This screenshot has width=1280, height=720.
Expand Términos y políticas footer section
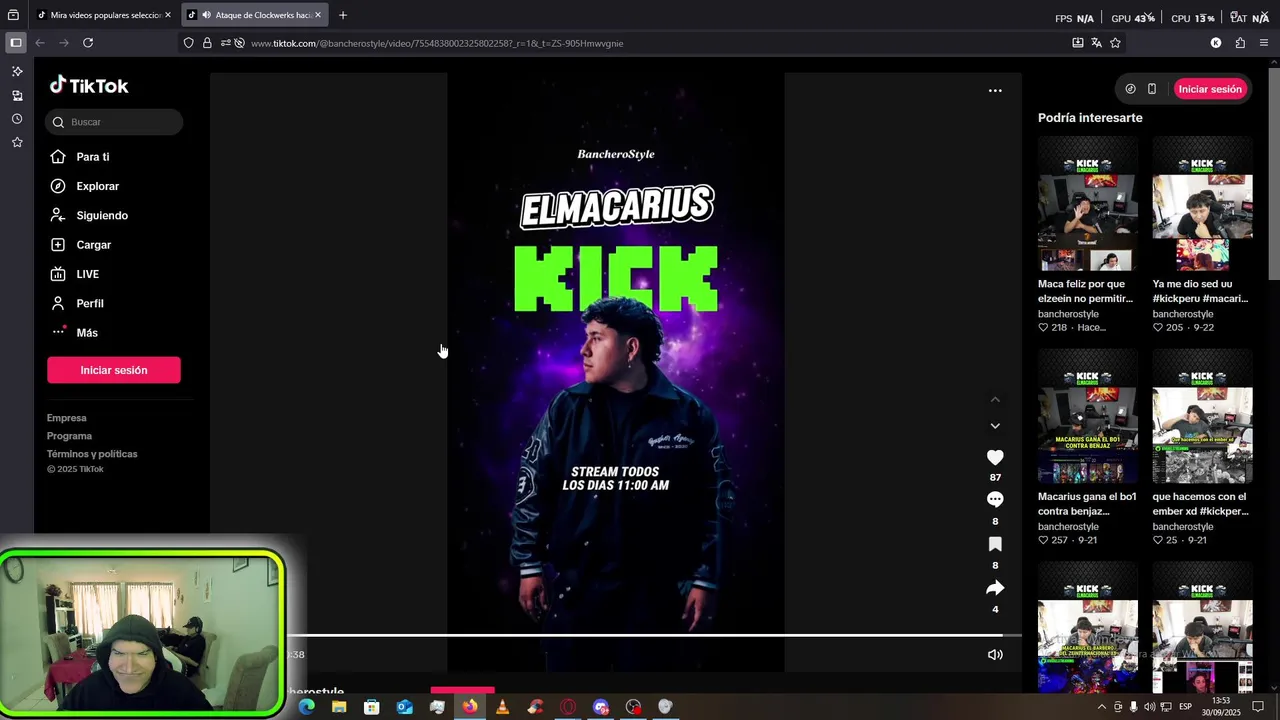92,454
